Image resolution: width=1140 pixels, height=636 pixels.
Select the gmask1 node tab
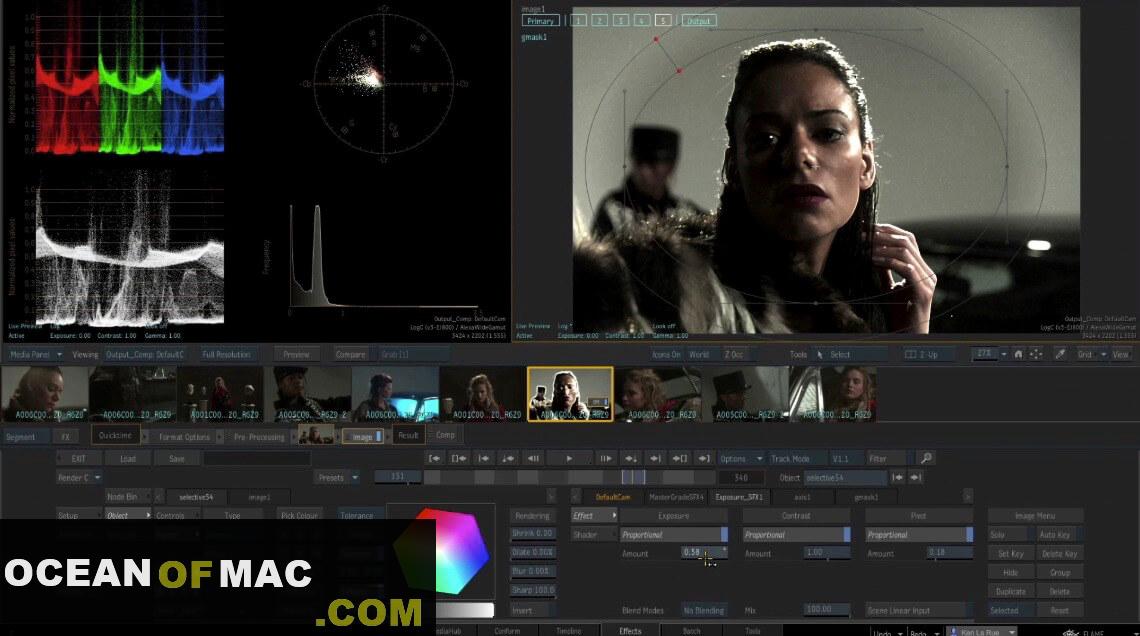[x=866, y=497]
